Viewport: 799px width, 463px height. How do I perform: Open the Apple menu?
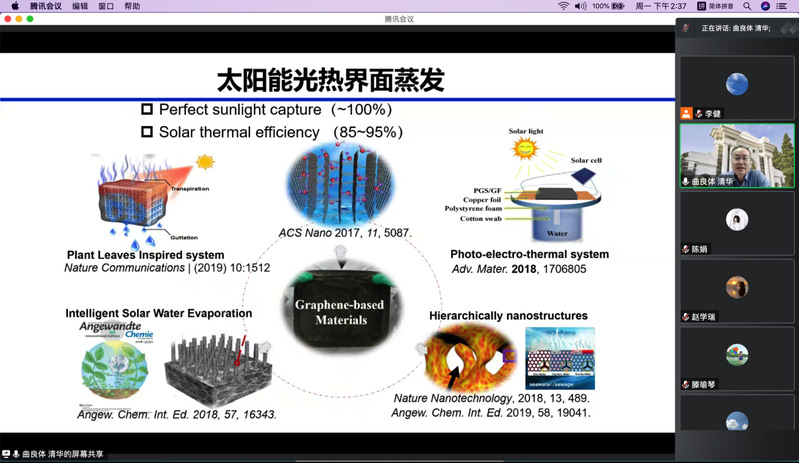(14, 6)
